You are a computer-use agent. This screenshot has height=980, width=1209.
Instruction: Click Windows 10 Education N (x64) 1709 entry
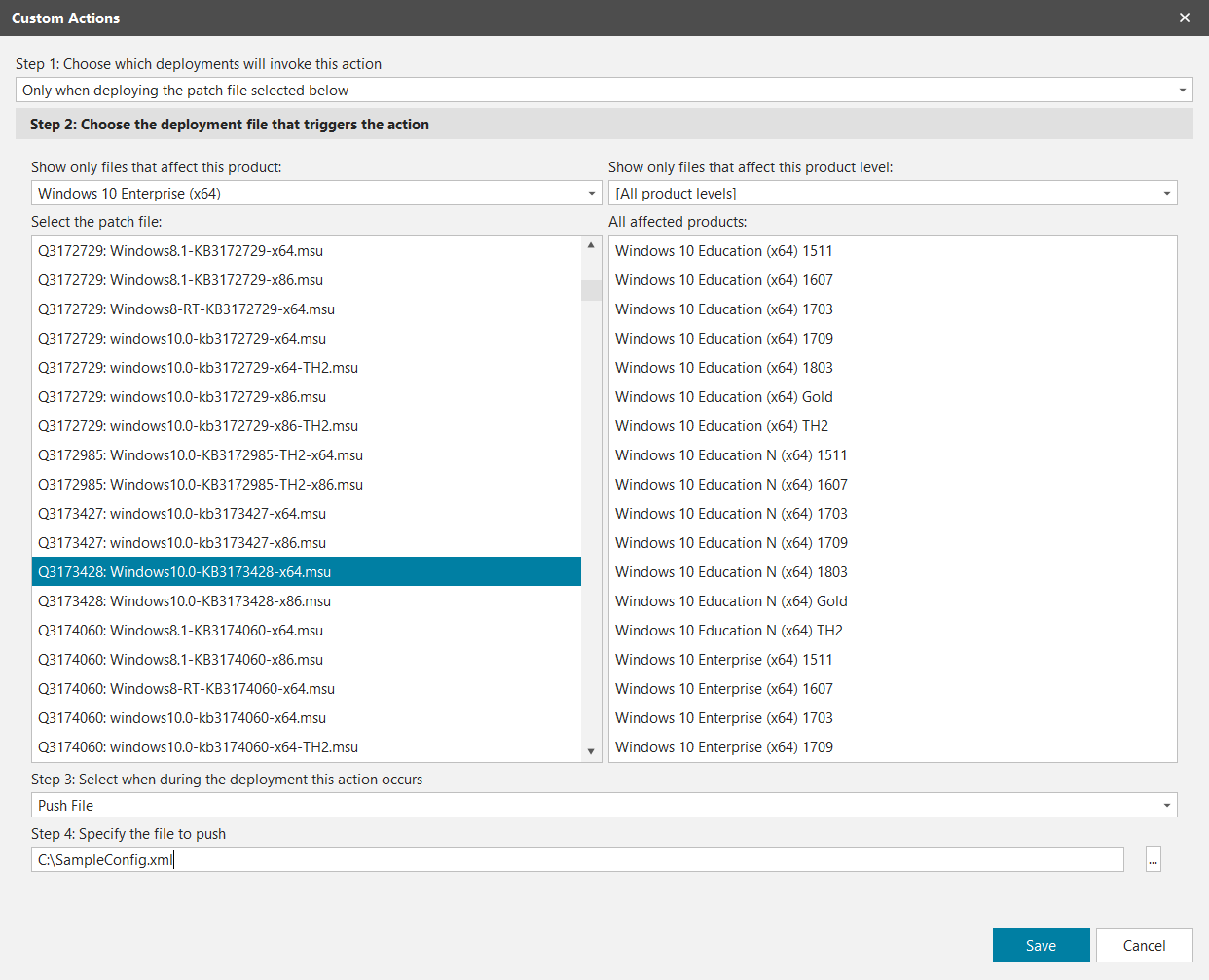point(893,543)
